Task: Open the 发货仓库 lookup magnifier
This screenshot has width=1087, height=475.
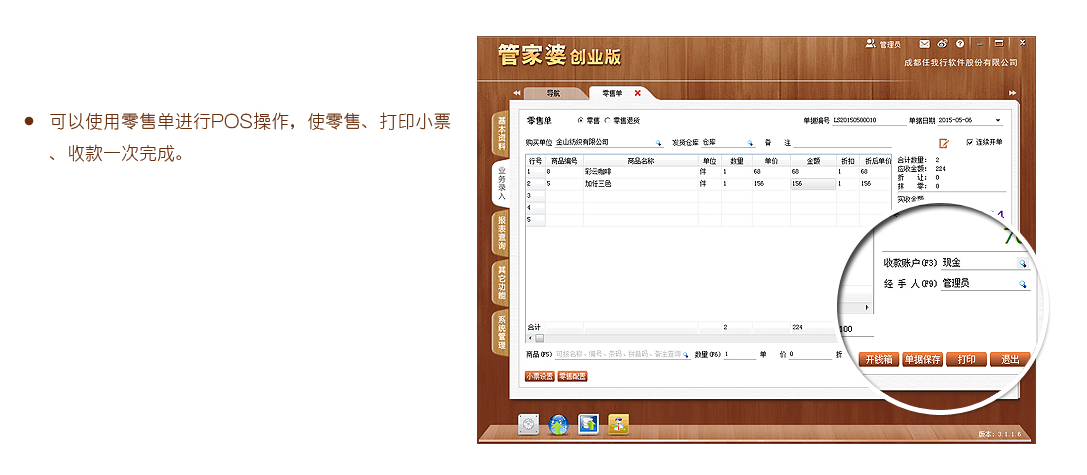Action: [749, 143]
